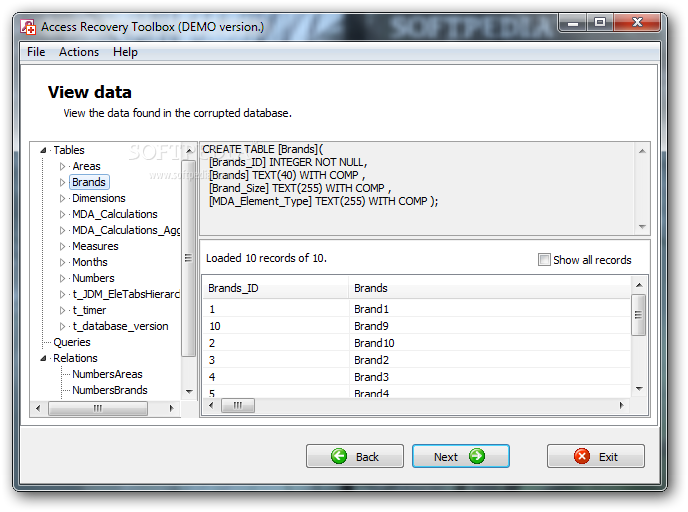Select the Brands_ID cell with value 10
The width and height of the screenshot is (688, 512).
coord(276,326)
